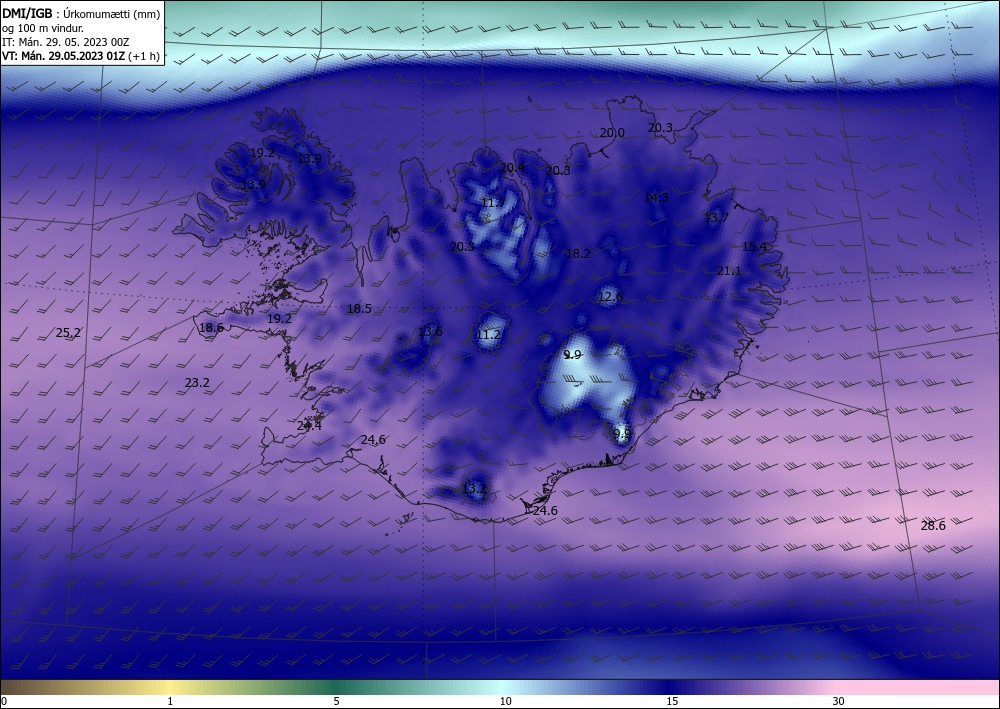Click the 18.6 value label
The height and width of the screenshot is (709, 1000).
click(211, 328)
